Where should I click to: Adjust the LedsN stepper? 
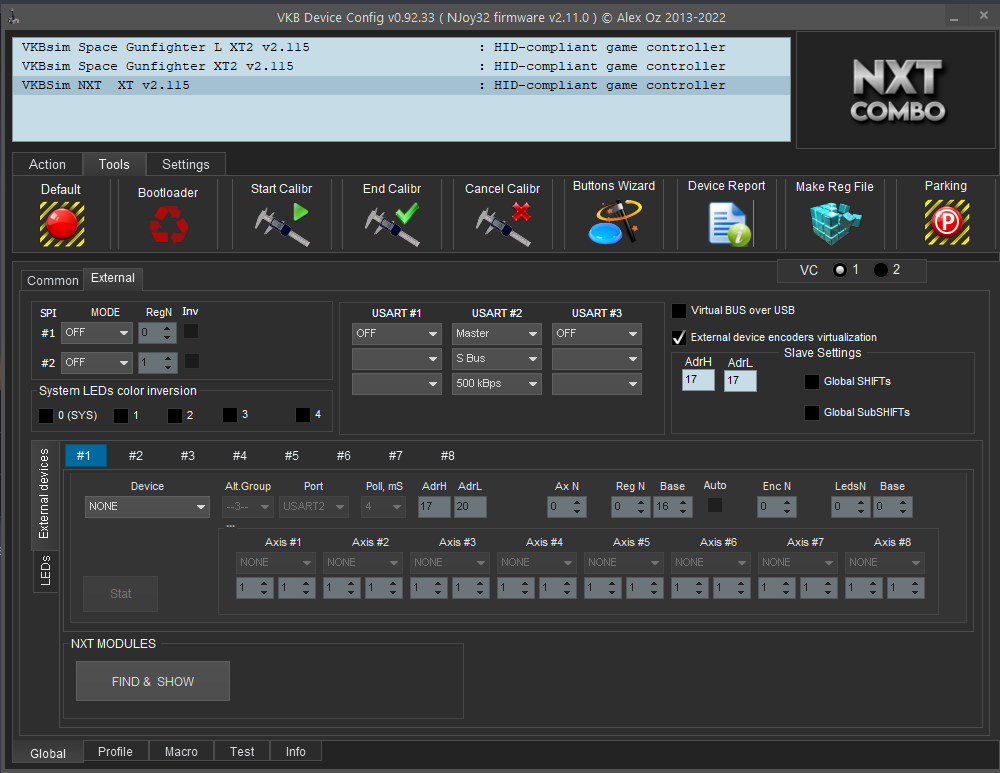[x=850, y=506]
